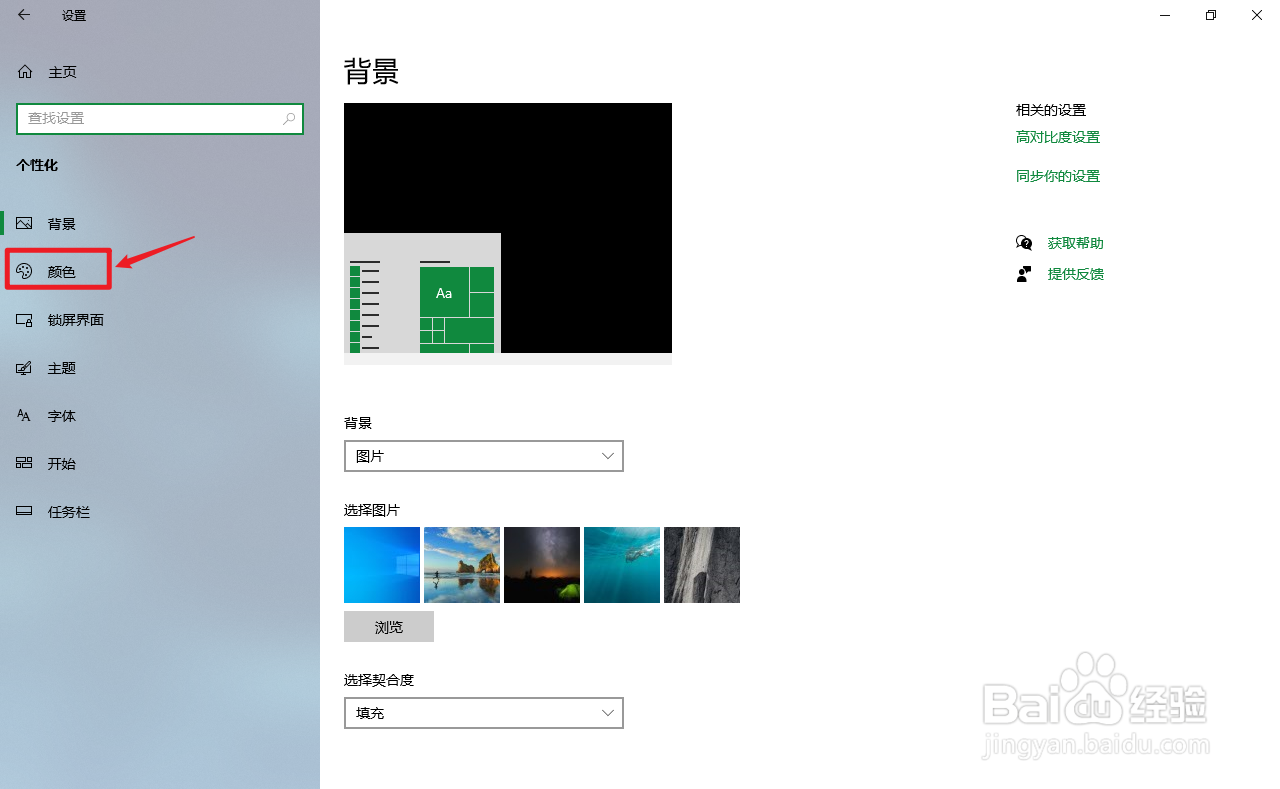Click the 浏览 button
Image resolution: width=1280 pixels, height=789 pixels.
click(389, 627)
